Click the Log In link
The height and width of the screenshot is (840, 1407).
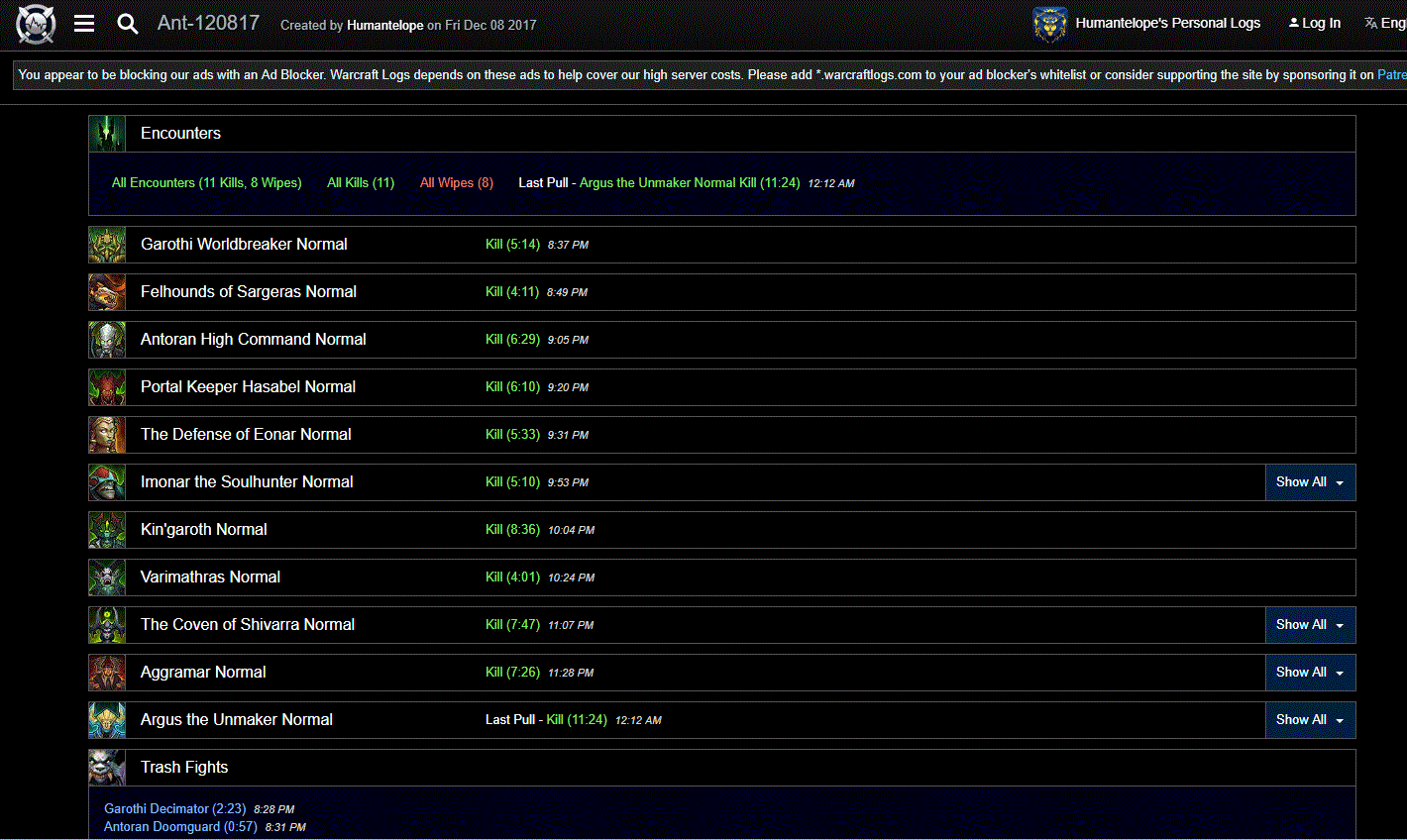click(1315, 24)
